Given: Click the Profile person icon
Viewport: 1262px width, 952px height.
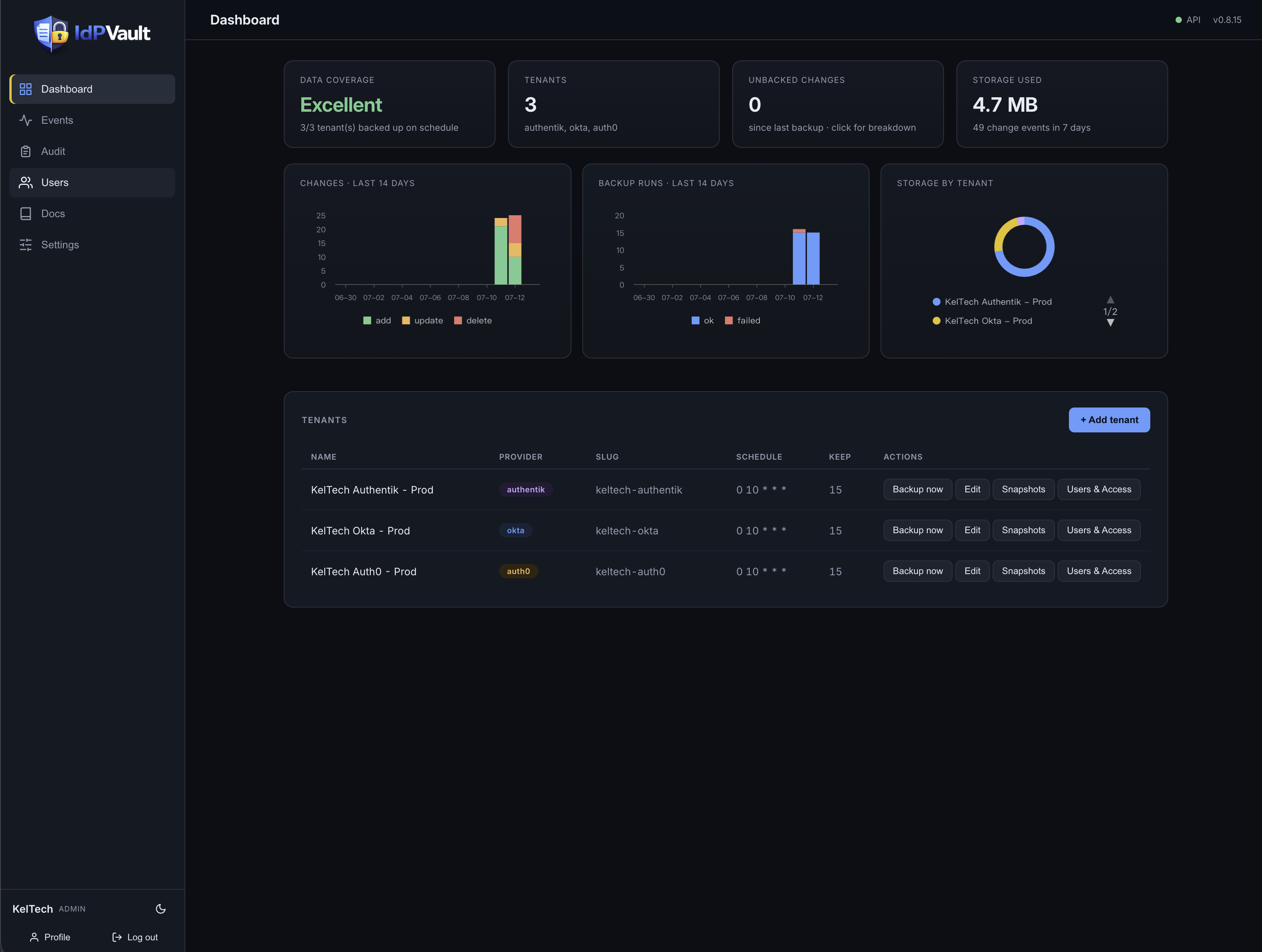Looking at the screenshot, I should tap(34, 937).
